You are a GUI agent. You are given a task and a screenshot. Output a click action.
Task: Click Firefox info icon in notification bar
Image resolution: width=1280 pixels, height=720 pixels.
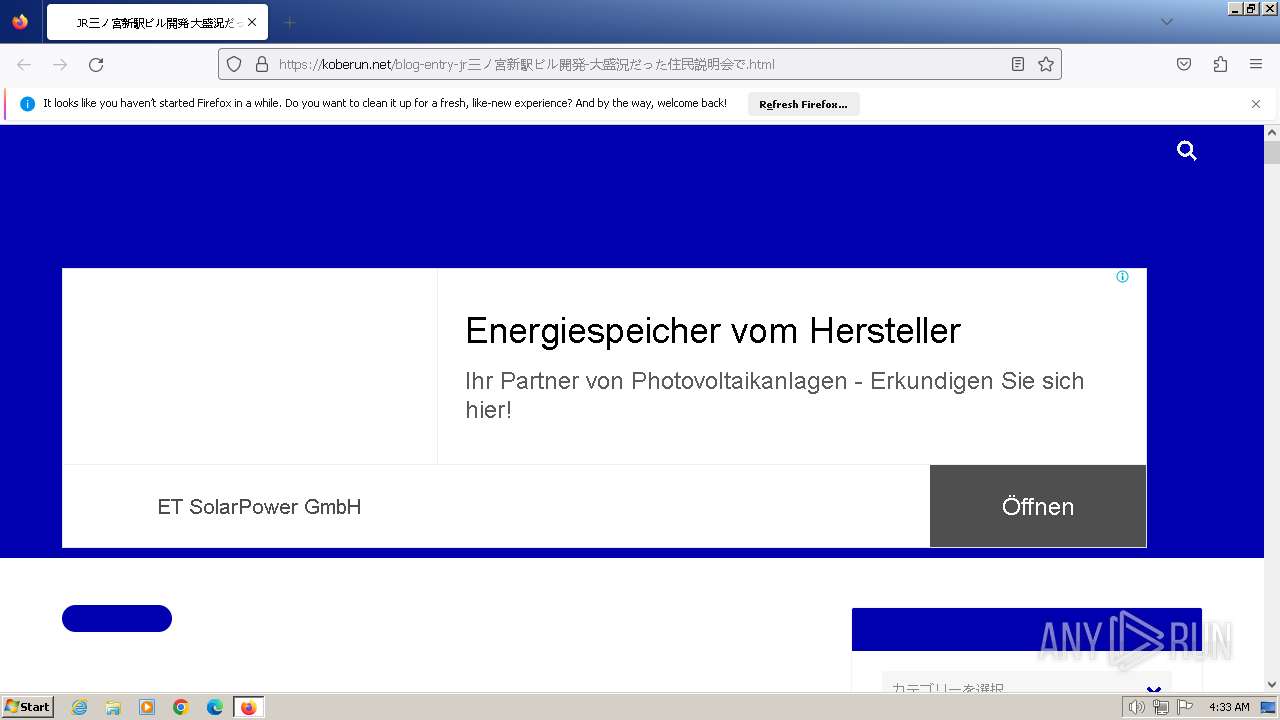point(27,103)
